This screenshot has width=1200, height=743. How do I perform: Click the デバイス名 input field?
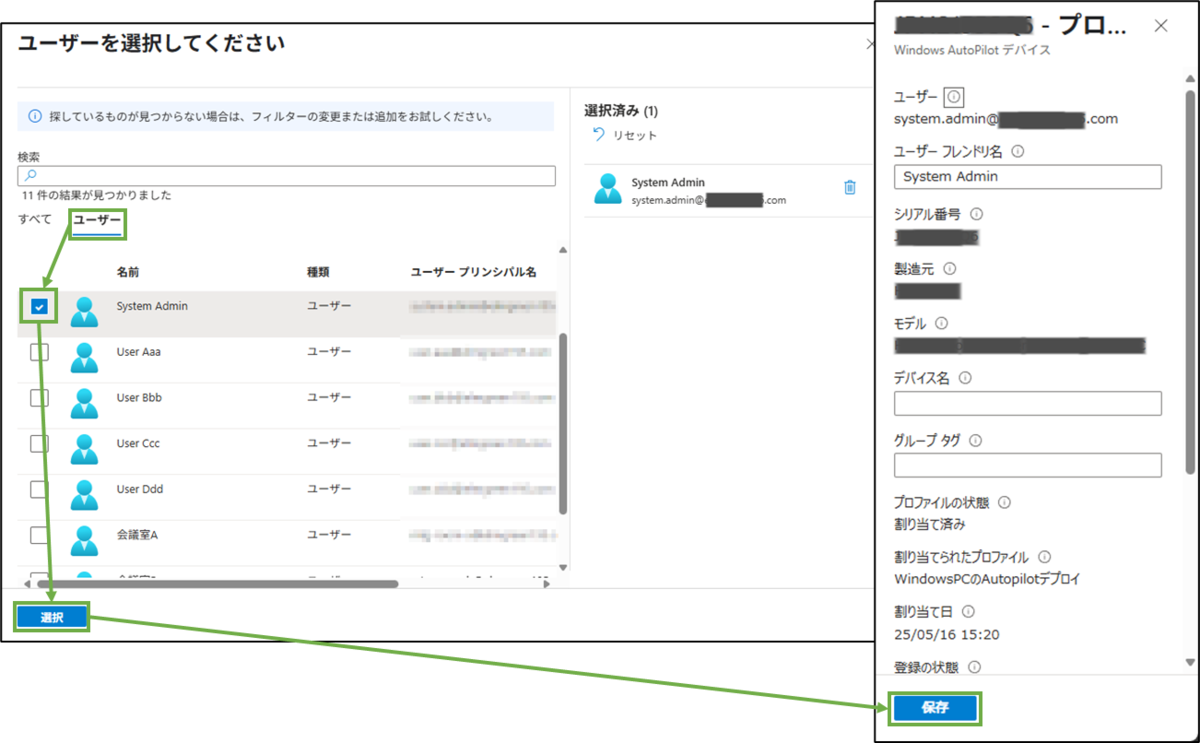(1028, 403)
